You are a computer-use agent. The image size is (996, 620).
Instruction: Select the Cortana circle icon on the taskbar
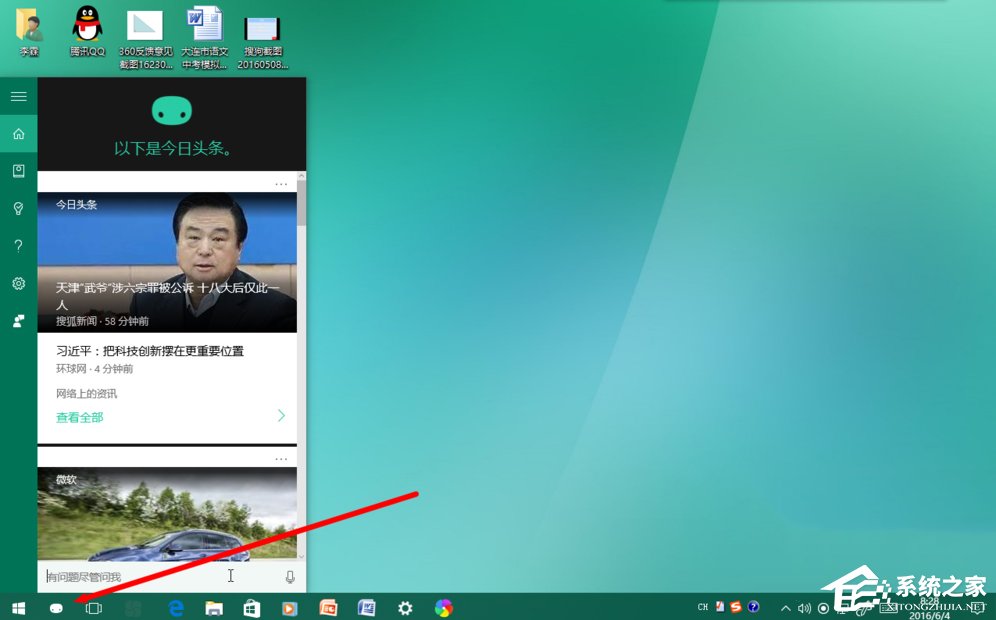click(56, 608)
